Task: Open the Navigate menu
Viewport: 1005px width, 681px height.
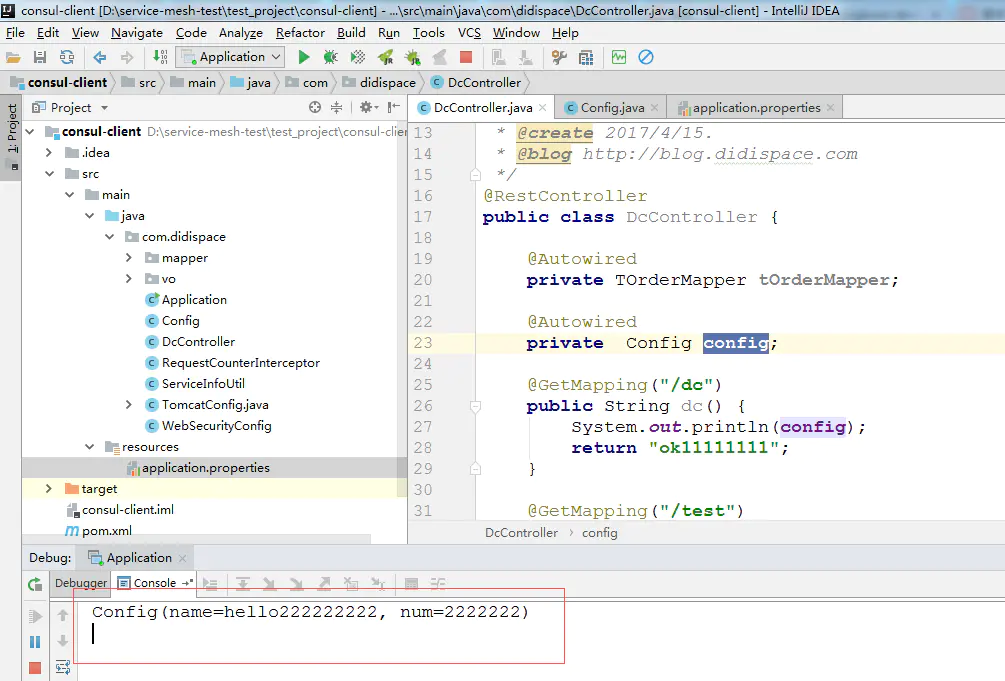Action: coord(137,33)
